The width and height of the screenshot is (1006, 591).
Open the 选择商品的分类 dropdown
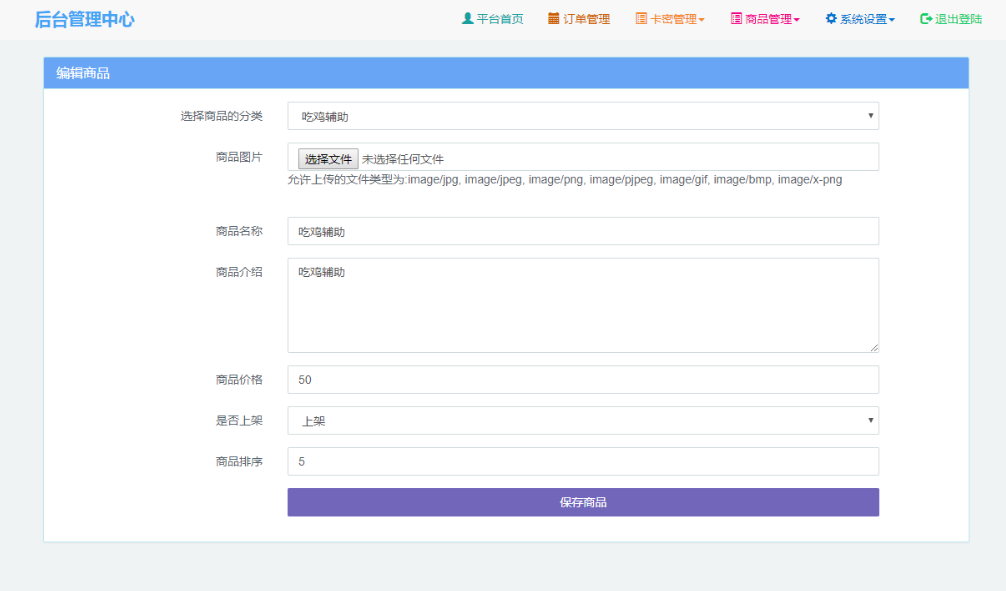click(583, 116)
